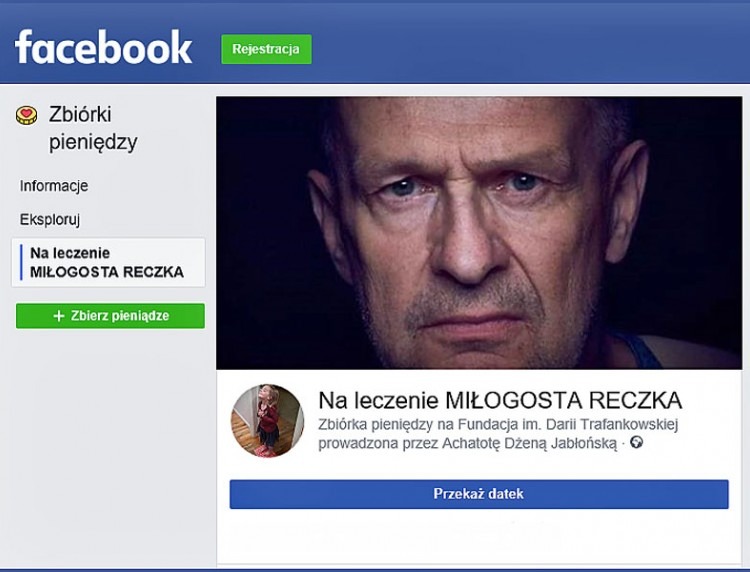Click the Zbierz pieniądze button label

point(120,316)
